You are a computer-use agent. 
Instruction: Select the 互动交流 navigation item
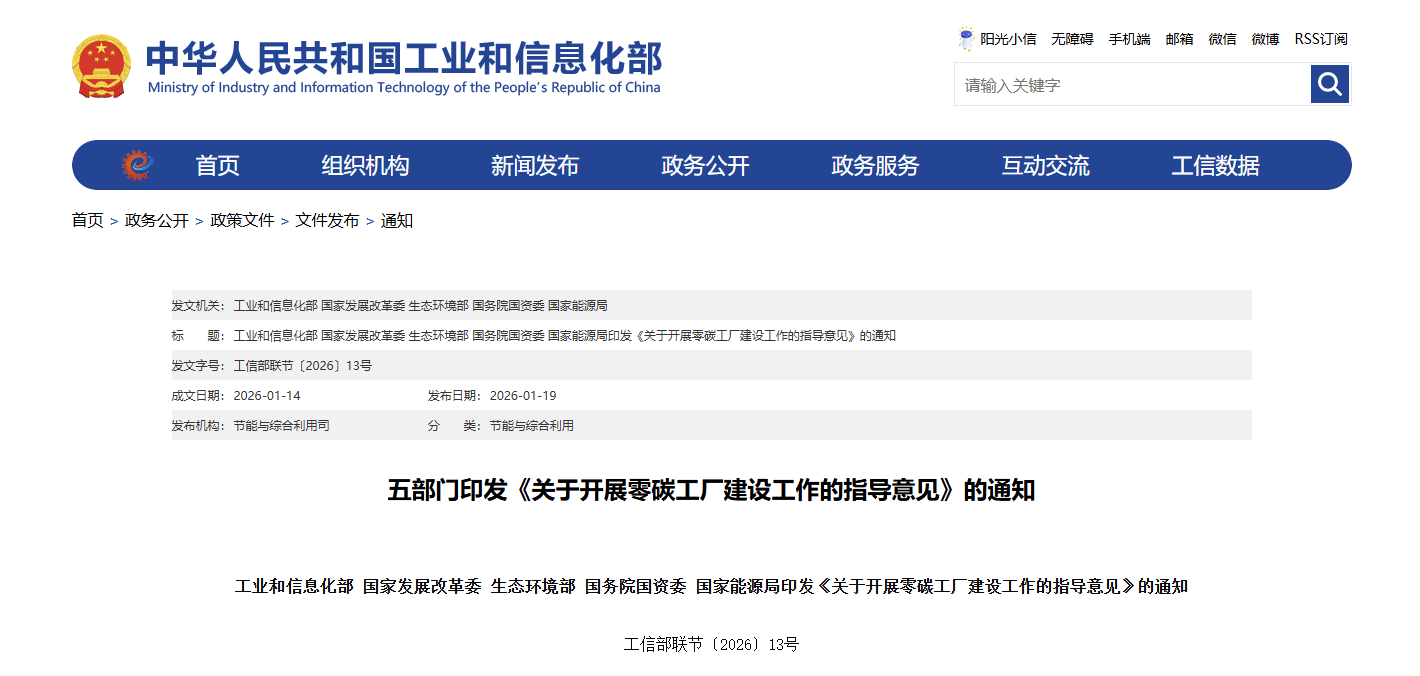click(1045, 166)
